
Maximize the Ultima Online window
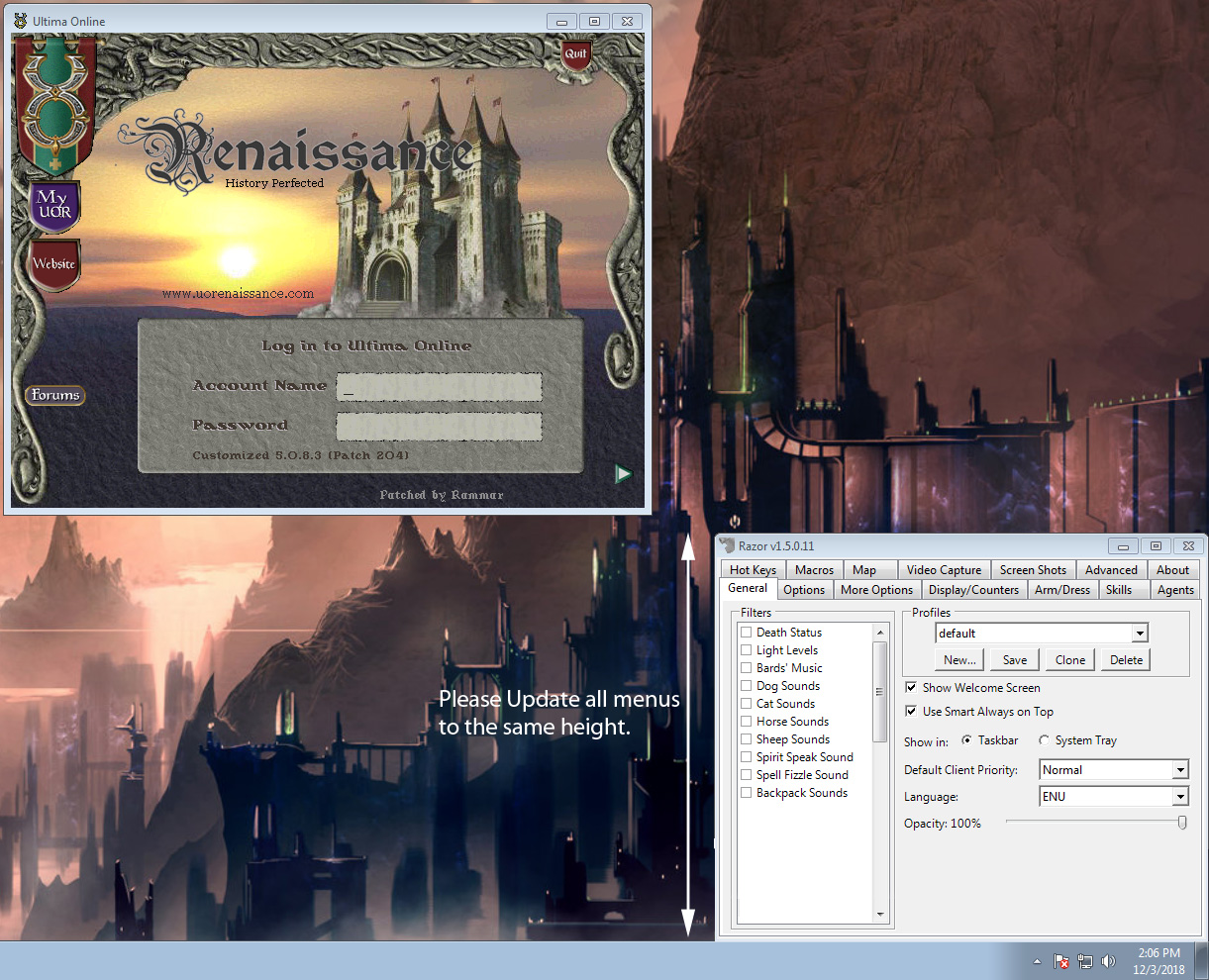[594, 21]
